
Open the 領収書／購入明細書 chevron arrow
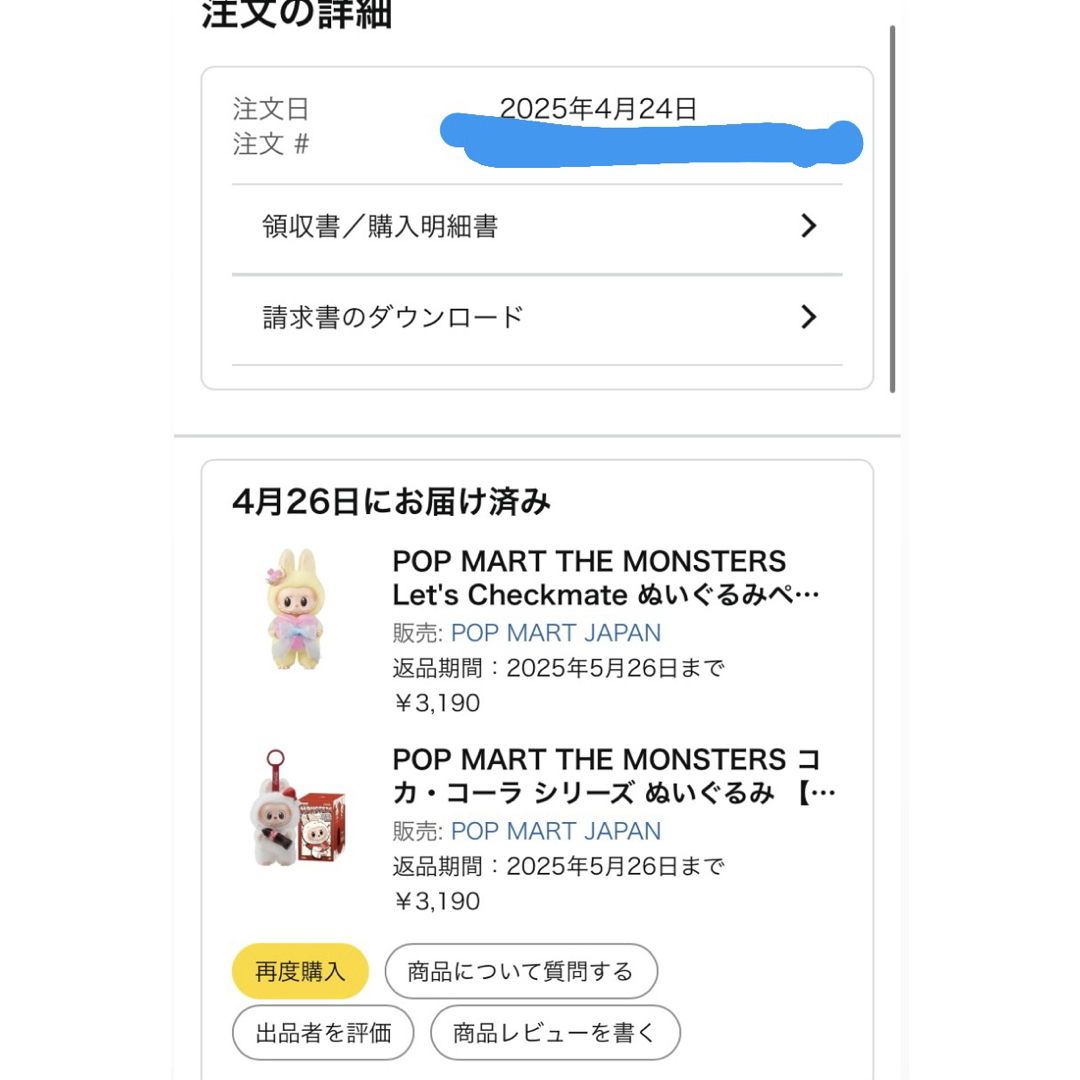[x=809, y=226]
